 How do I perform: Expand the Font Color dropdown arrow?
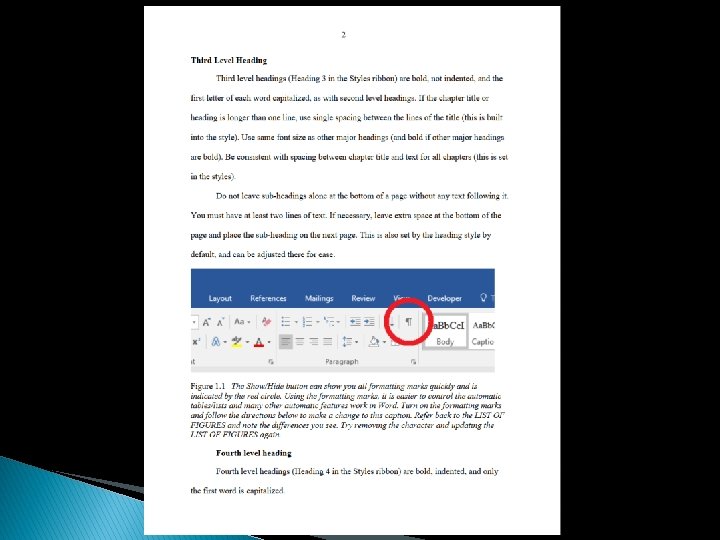click(x=269, y=343)
